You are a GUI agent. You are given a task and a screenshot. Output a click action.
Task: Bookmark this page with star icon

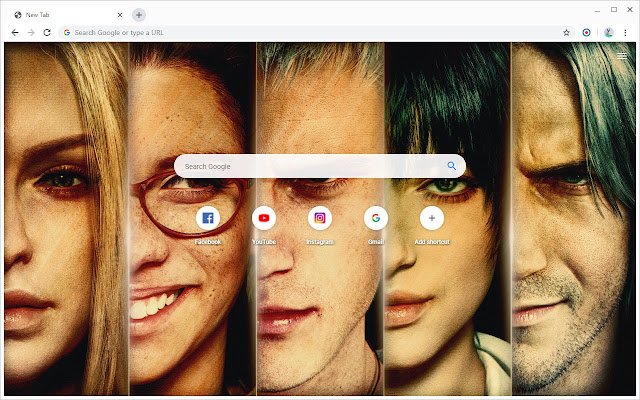point(566,33)
